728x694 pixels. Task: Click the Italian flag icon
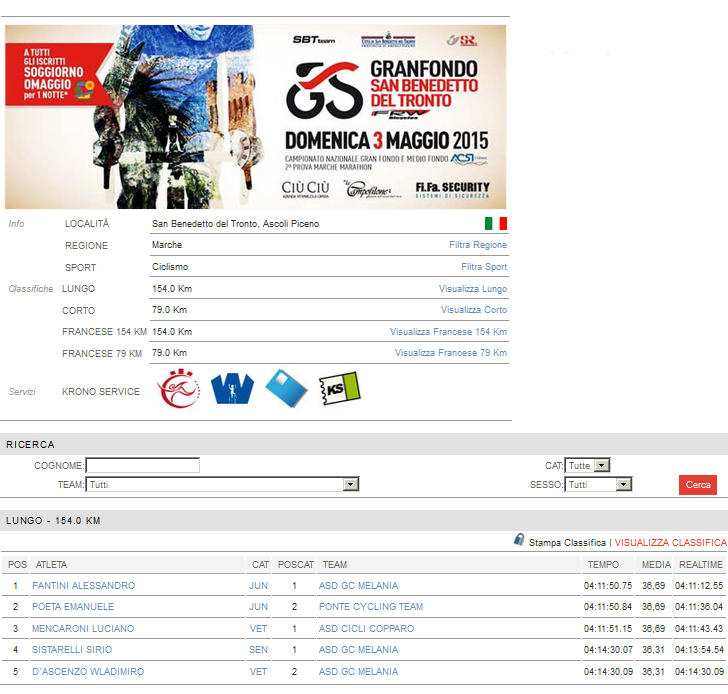(x=495, y=223)
